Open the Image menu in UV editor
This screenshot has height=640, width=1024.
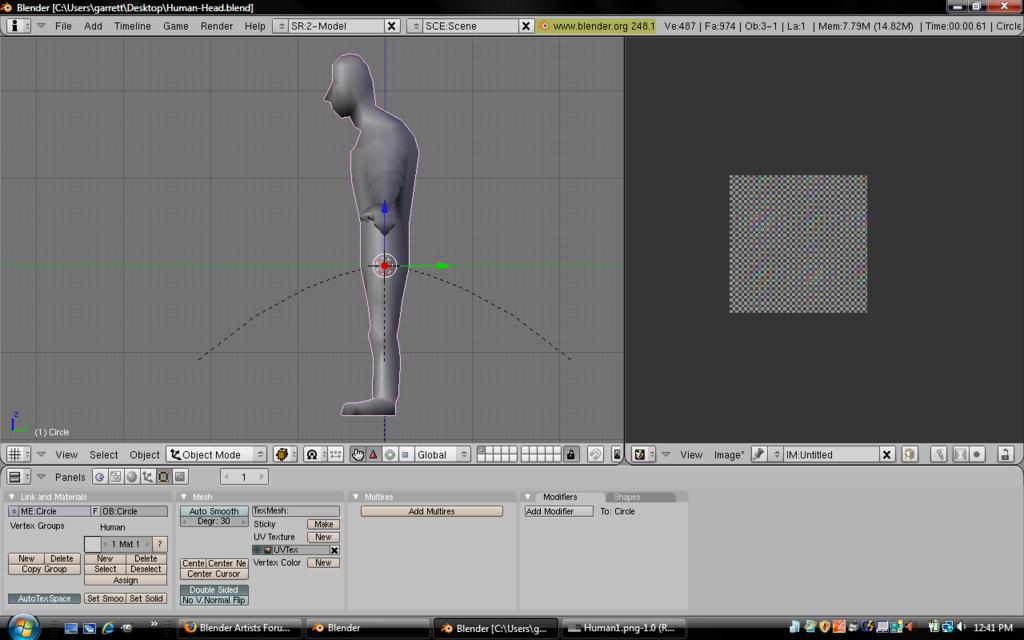(x=728, y=455)
